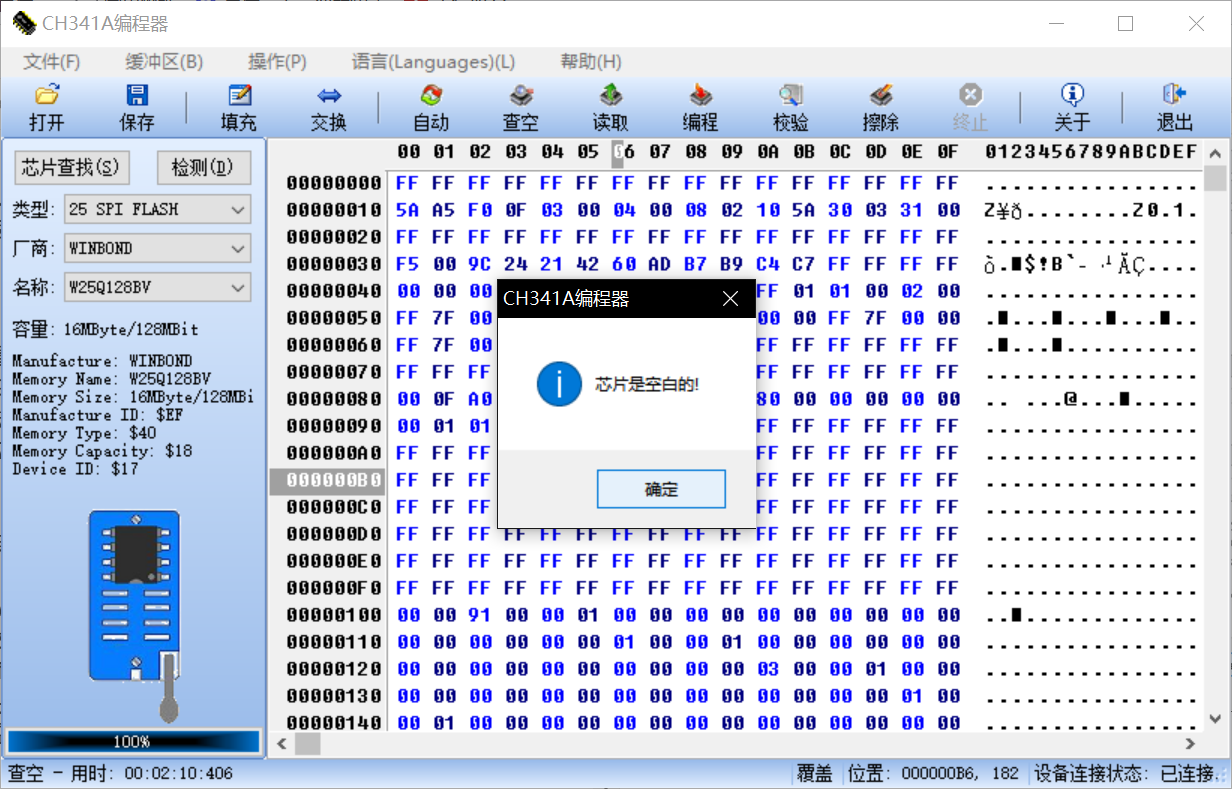Click the horizontal scrollbar right arrow
The width and height of the screenshot is (1232, 789).
(x=1190, y=744)
